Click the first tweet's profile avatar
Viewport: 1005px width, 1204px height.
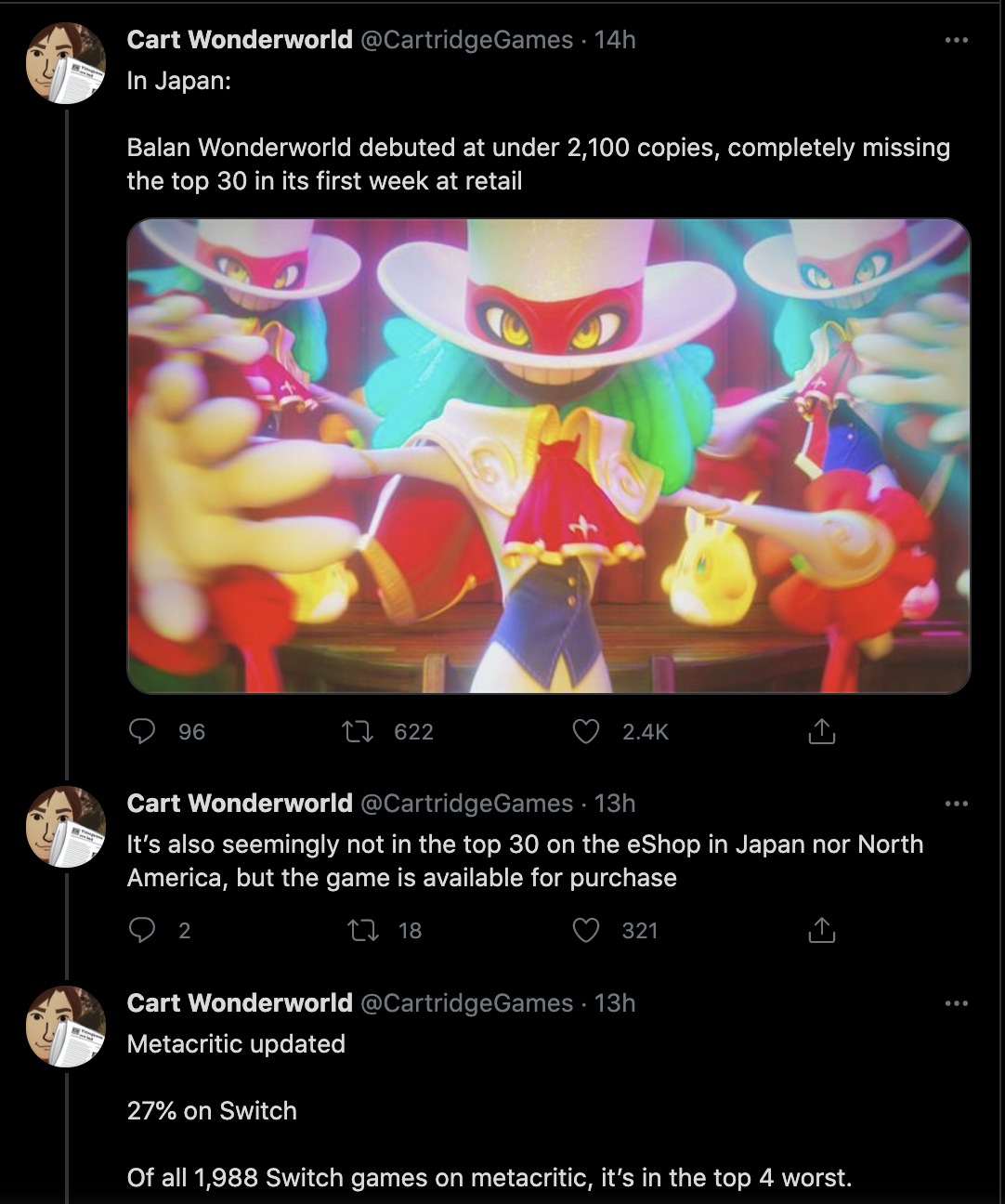click(x=66, y=63)
